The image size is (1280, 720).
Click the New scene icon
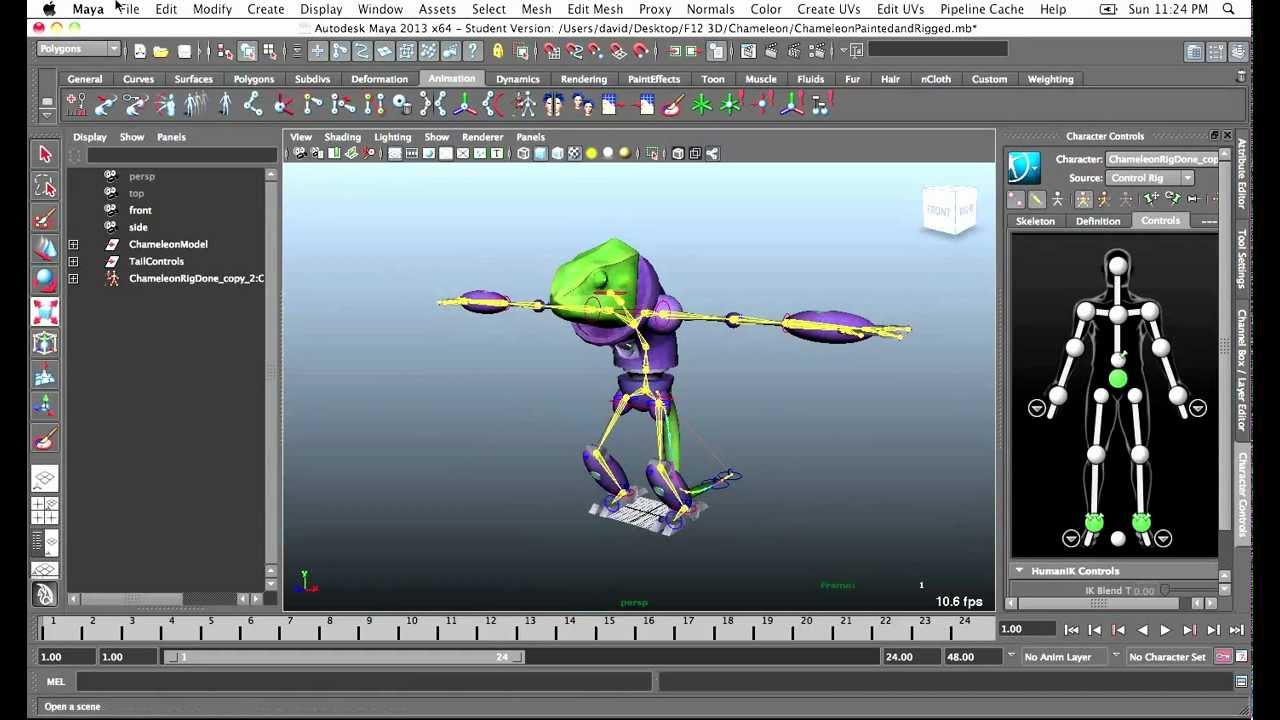tap(140, 51)
